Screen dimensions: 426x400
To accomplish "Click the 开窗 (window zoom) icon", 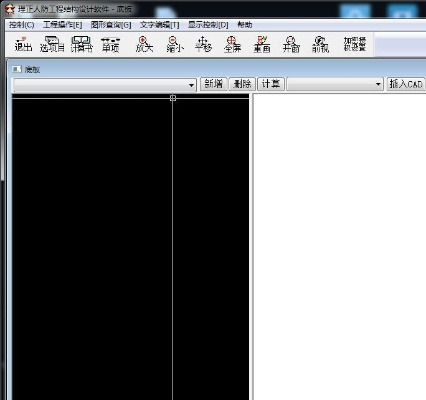I will click(291, 44).
